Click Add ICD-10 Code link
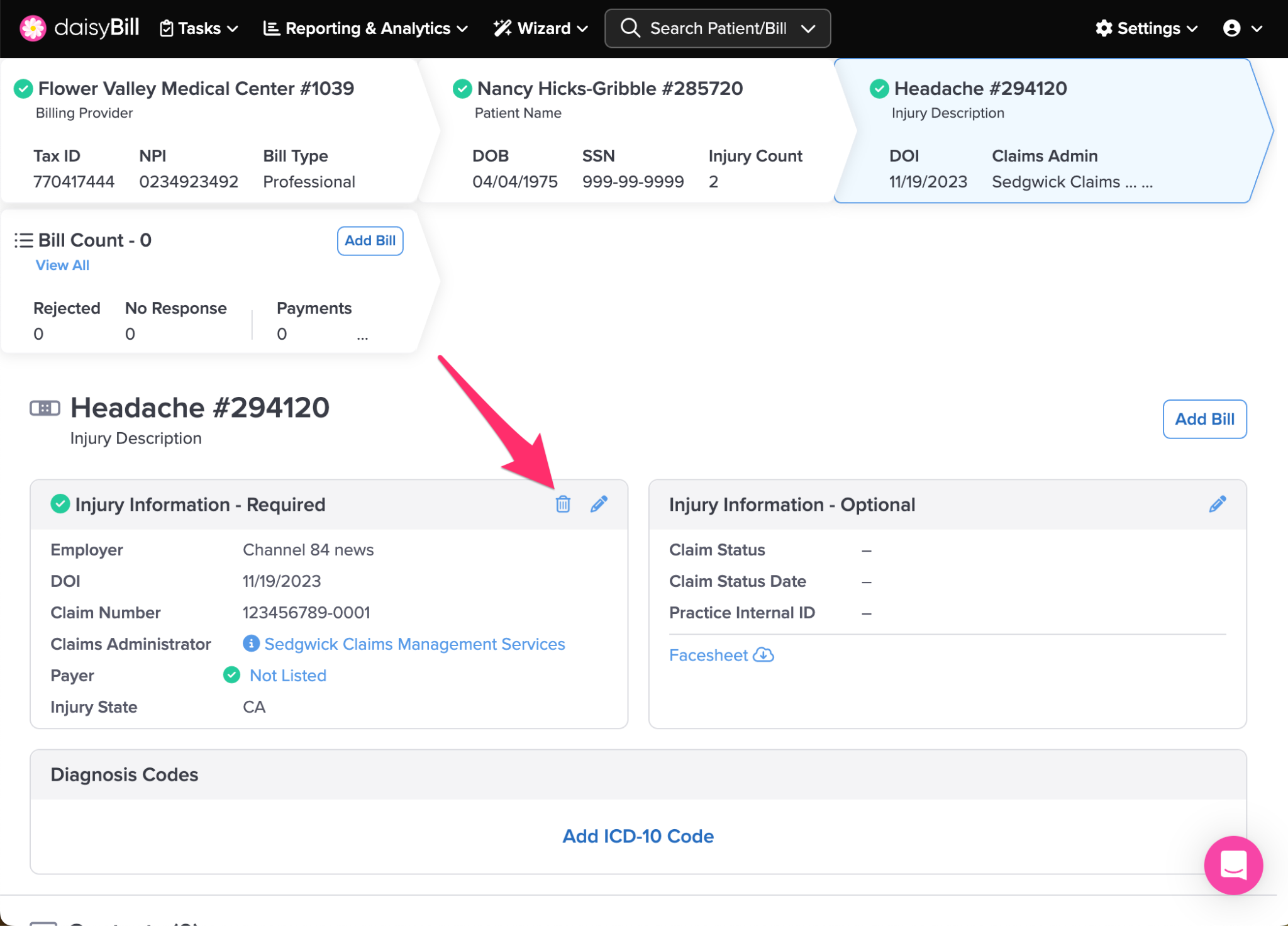1288x926 pixels. click(638, 836)
